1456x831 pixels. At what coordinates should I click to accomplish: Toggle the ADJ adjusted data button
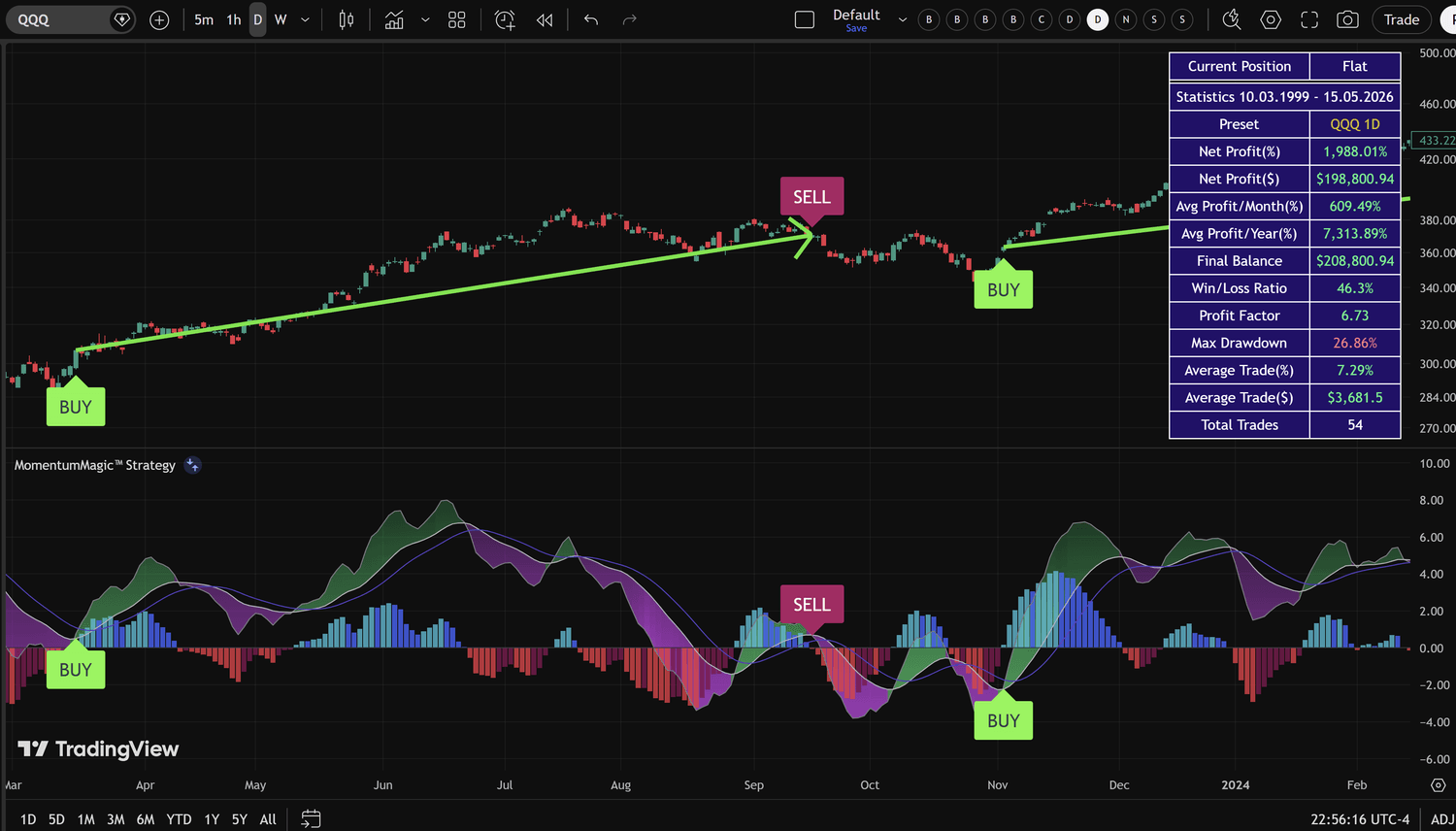click(x=1442, y=819)
